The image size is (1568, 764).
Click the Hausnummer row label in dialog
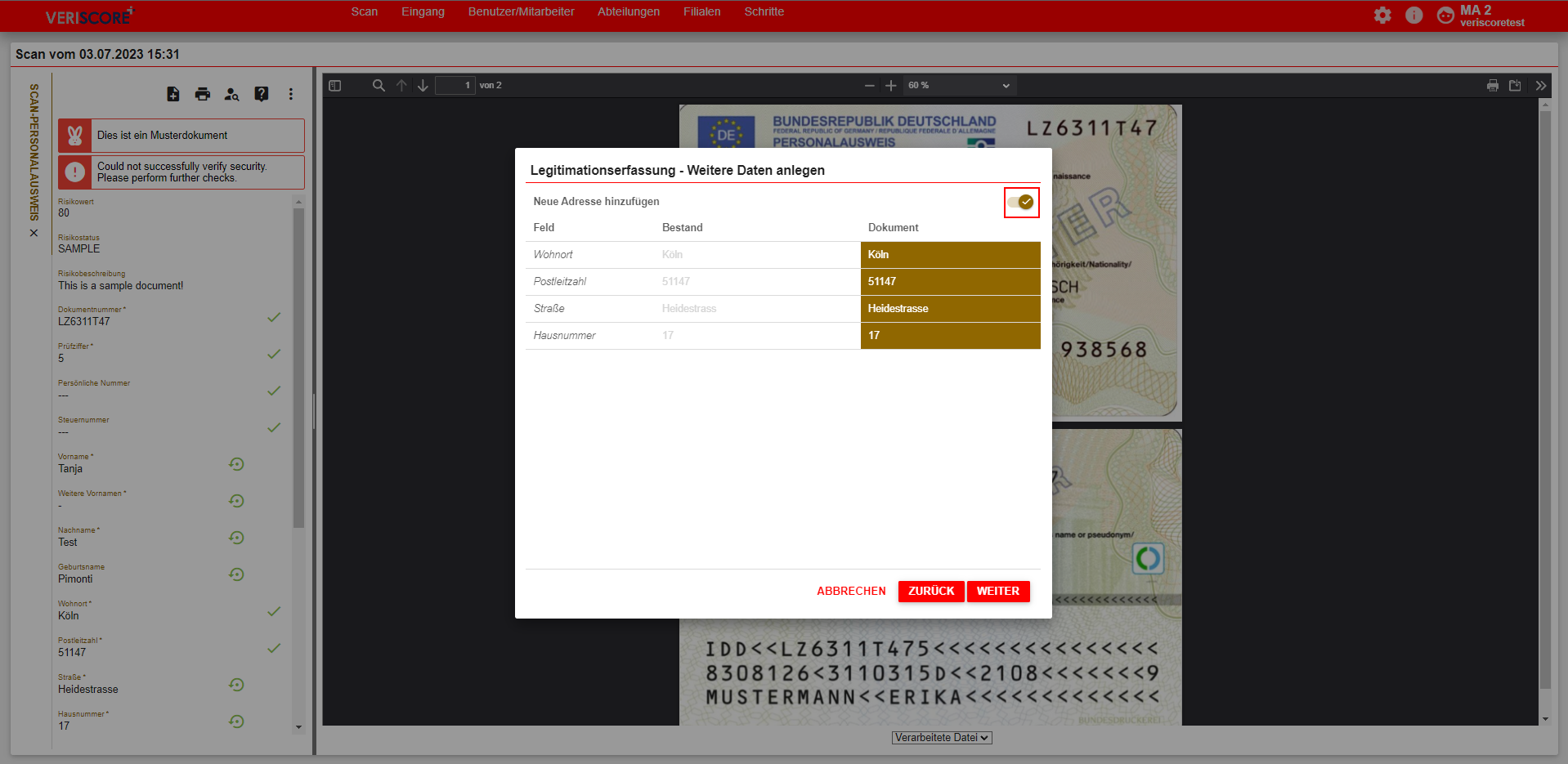pyautogui.click(x=564, y=336)
